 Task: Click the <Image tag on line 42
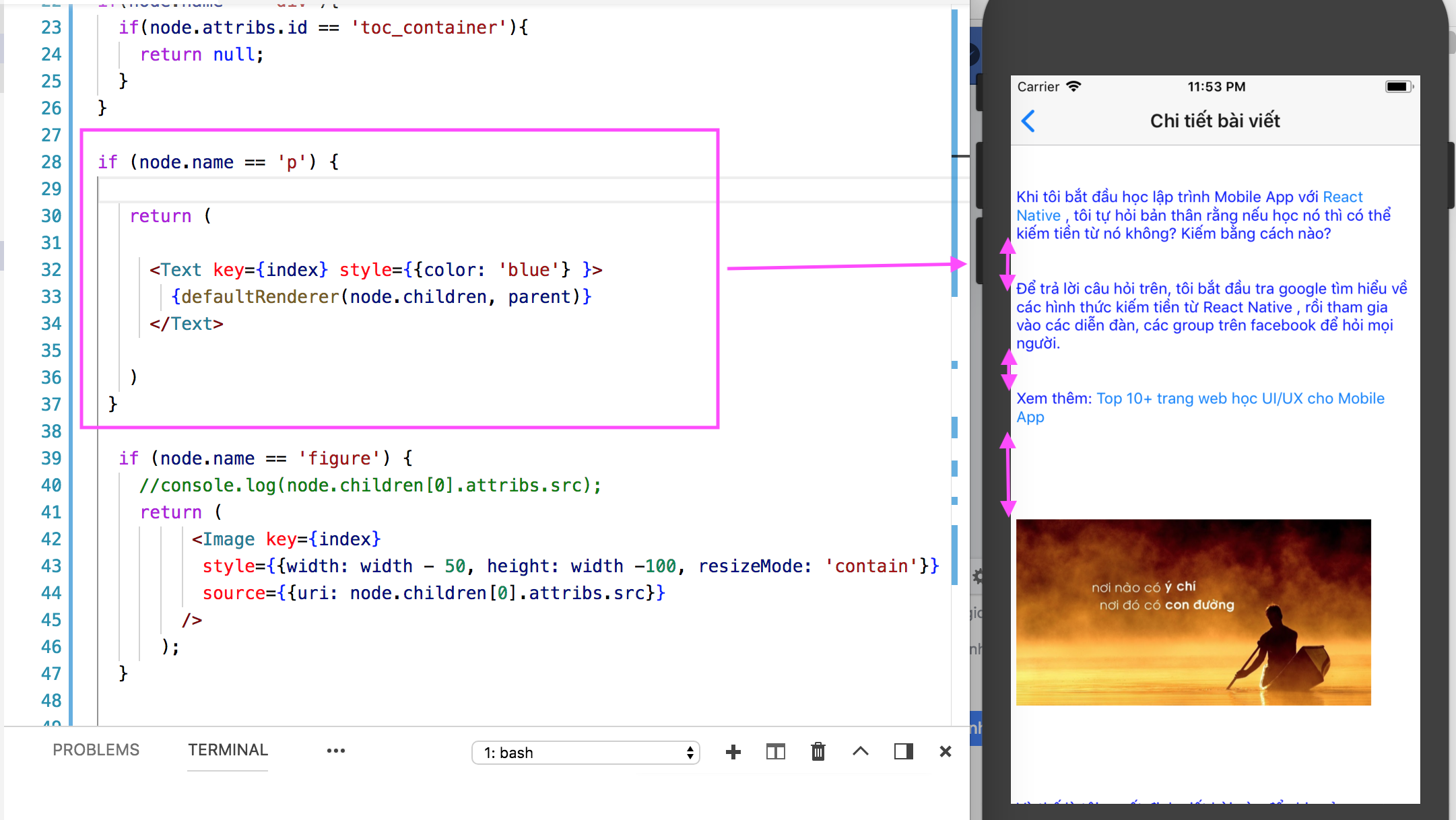pyautogui.click(x=223, y=539)
